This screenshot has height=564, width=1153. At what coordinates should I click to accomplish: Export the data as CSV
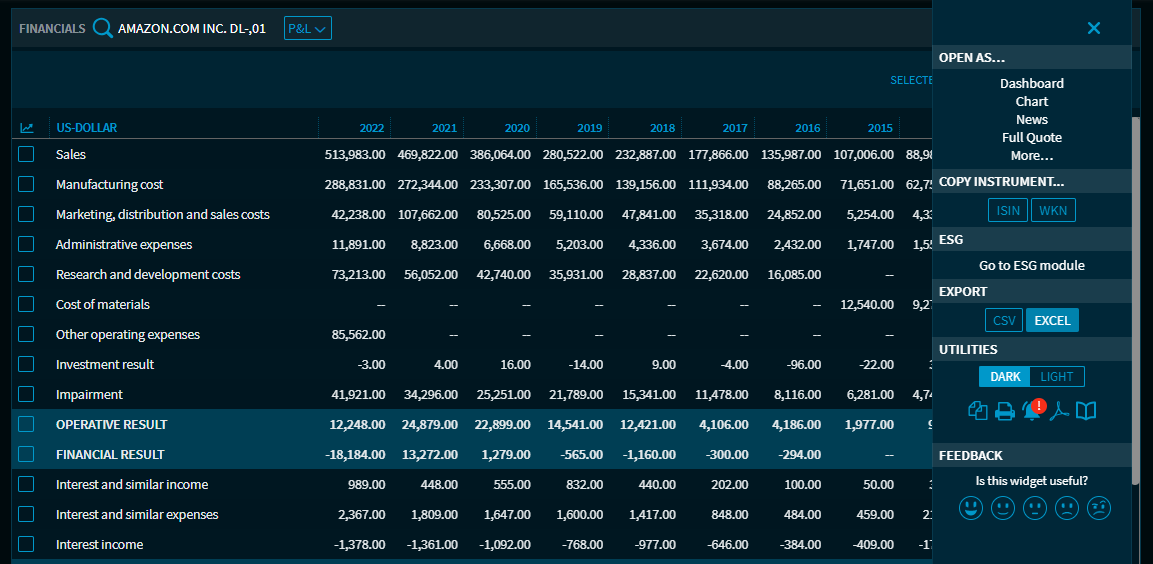[x=1003, y=321]
